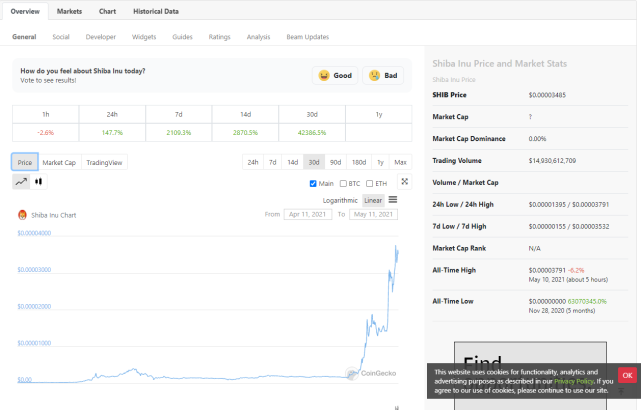Open the Historical Data tab

(156, 11)
